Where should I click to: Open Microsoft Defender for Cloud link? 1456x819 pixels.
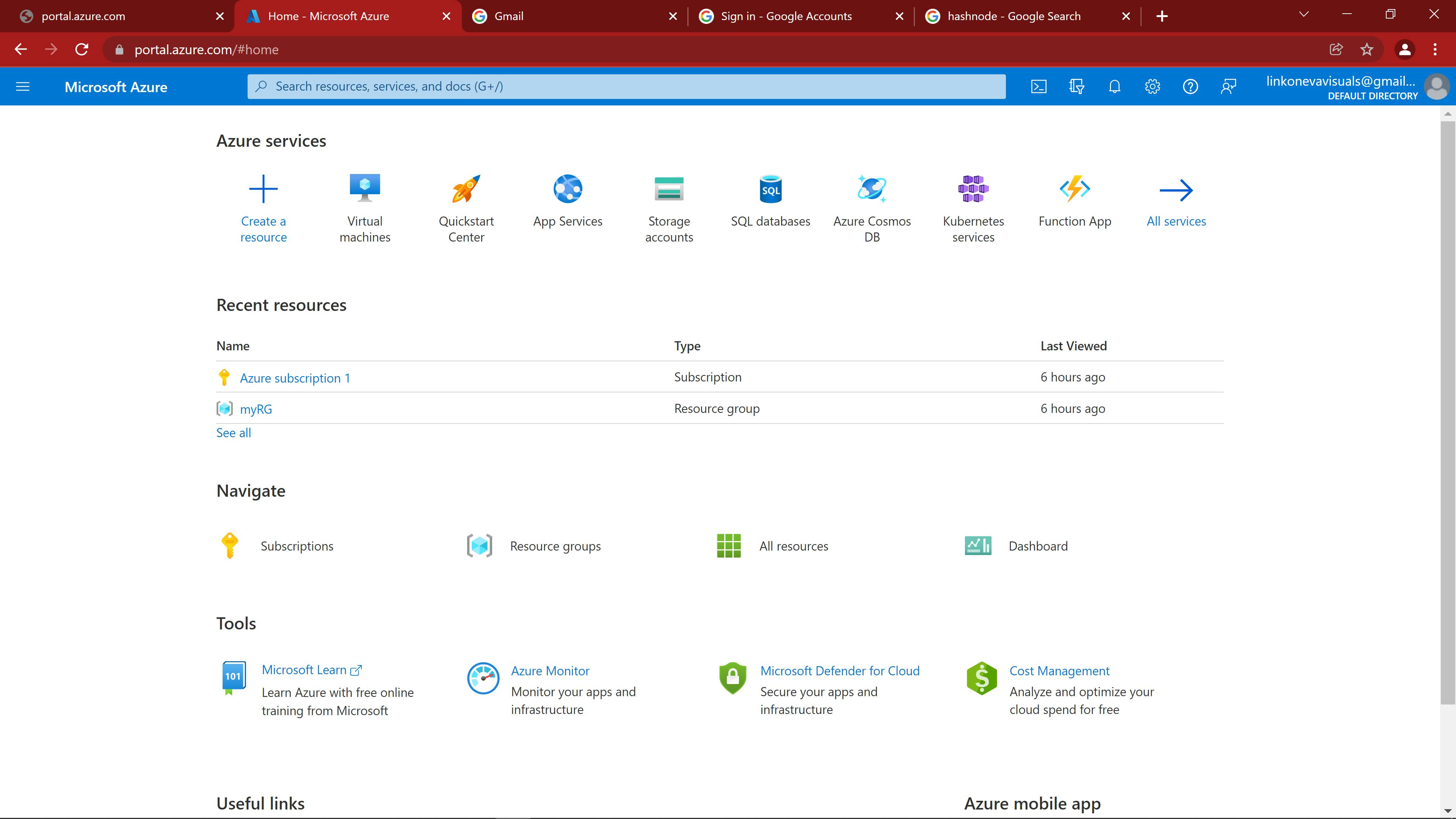(x=840, y=671)
